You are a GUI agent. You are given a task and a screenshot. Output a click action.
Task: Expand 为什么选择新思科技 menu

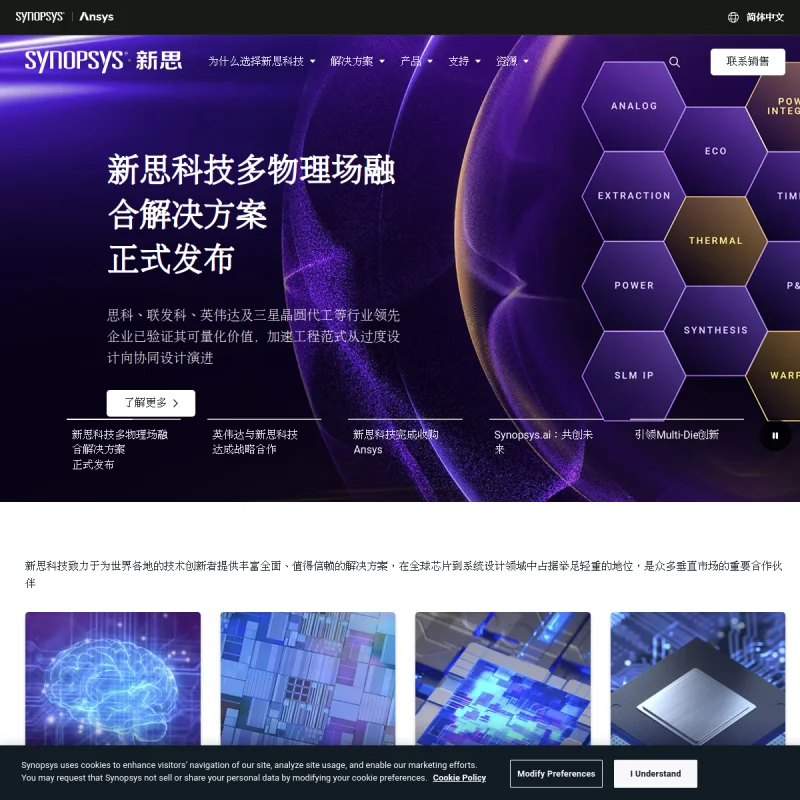pyautogui.click(x=262, y=61)
